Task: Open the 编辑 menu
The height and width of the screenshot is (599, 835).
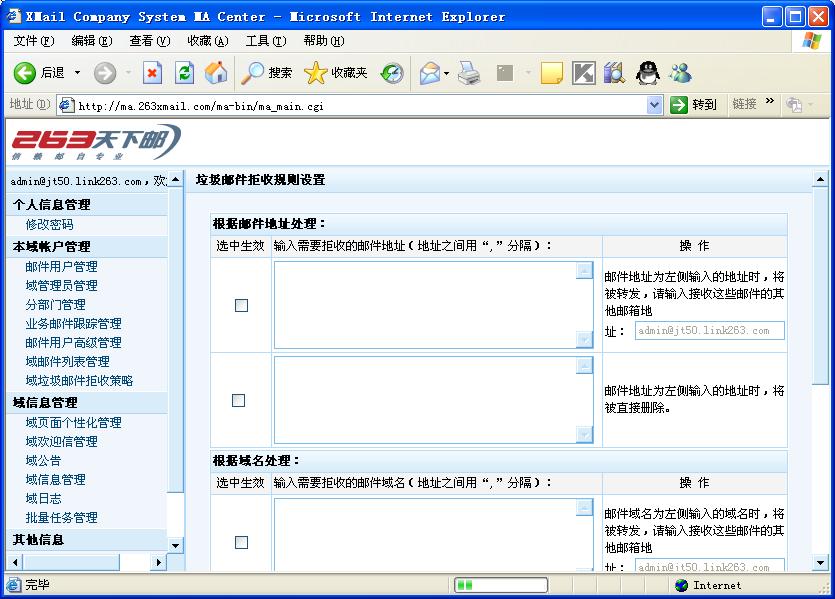Action: [x=92, y=41]
